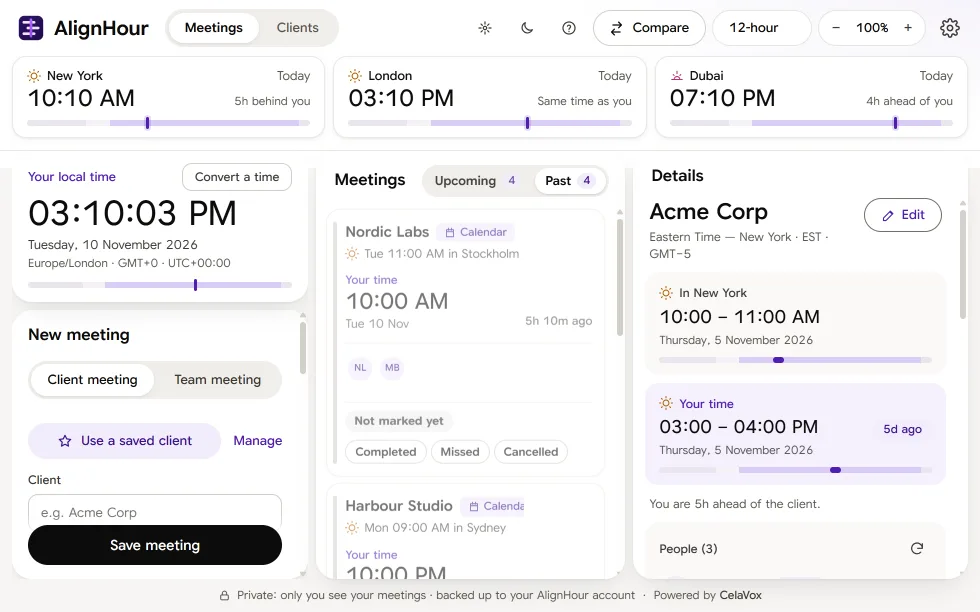The height and width of the screenshot is (612, 980).
Task: Click the AlignHour logo icon
Action: pos(31,28)
